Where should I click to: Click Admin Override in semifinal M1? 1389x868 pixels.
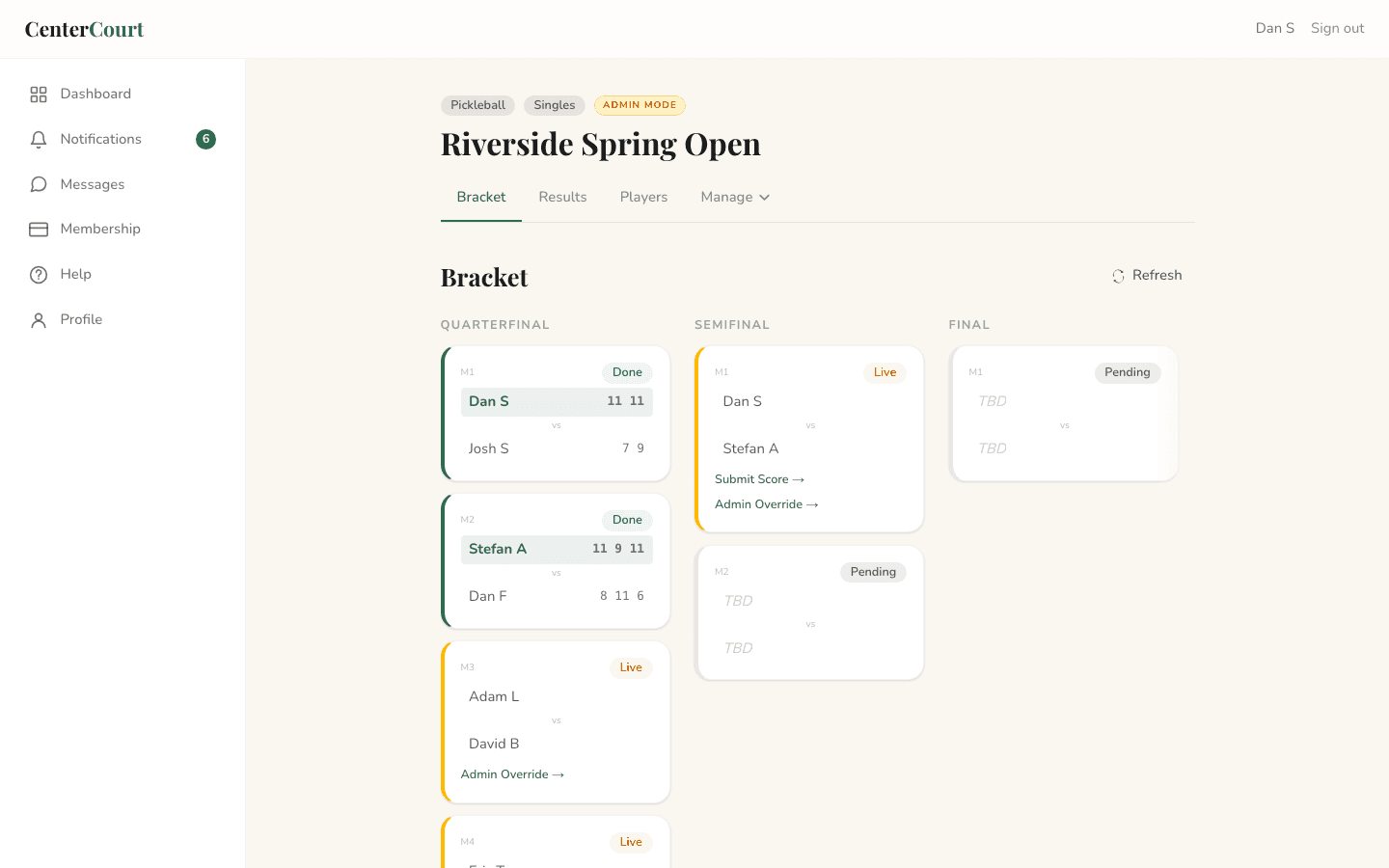pyautogui.click(x=766, y=504)
